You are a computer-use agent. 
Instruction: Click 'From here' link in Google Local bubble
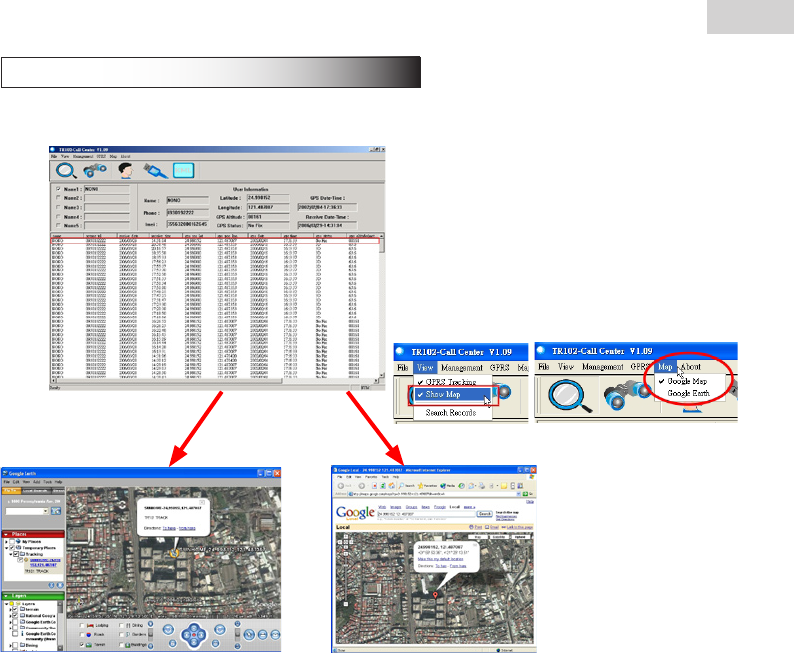coord(458,566)
